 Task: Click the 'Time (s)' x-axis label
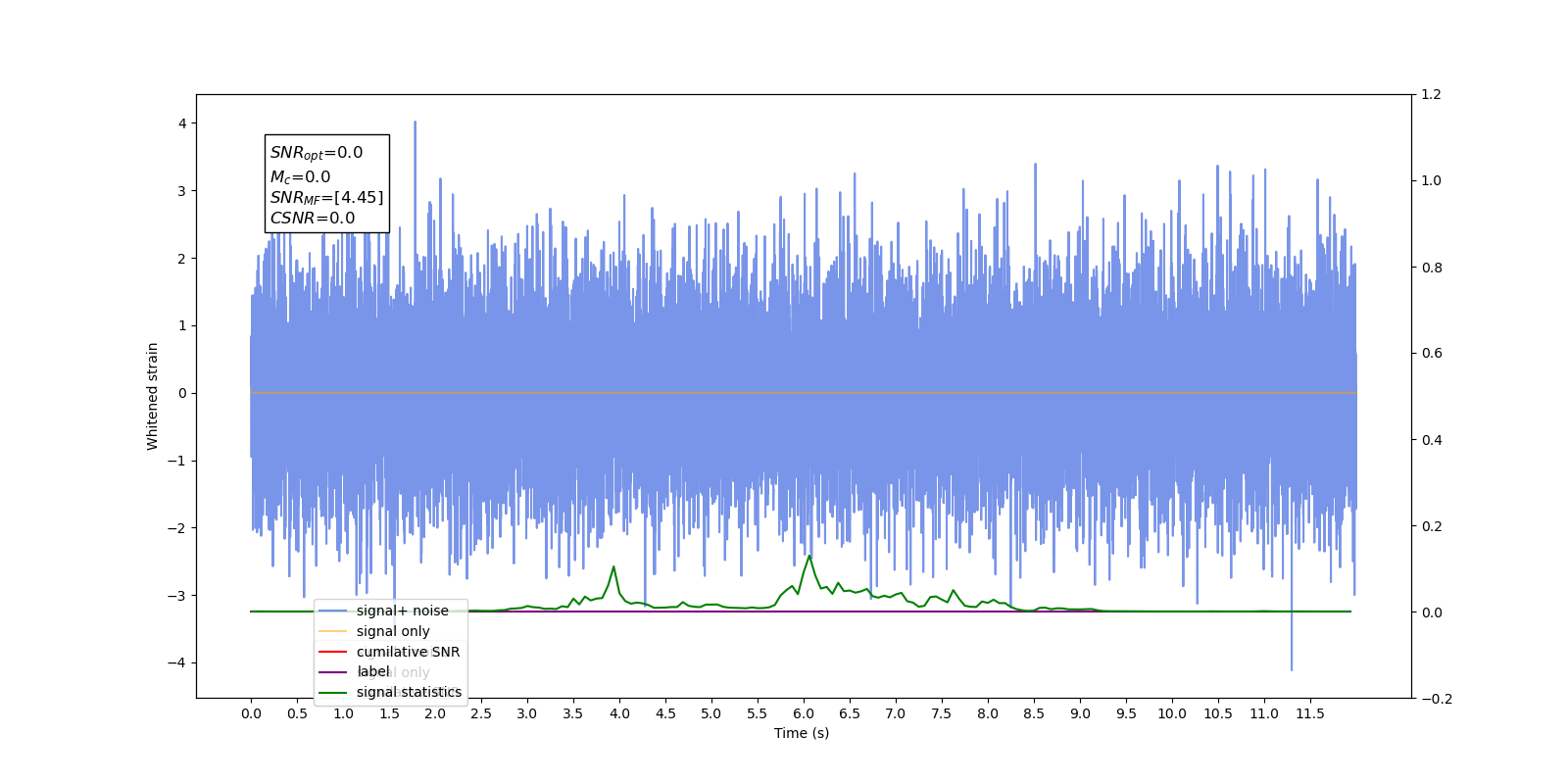tap(802, 733)
